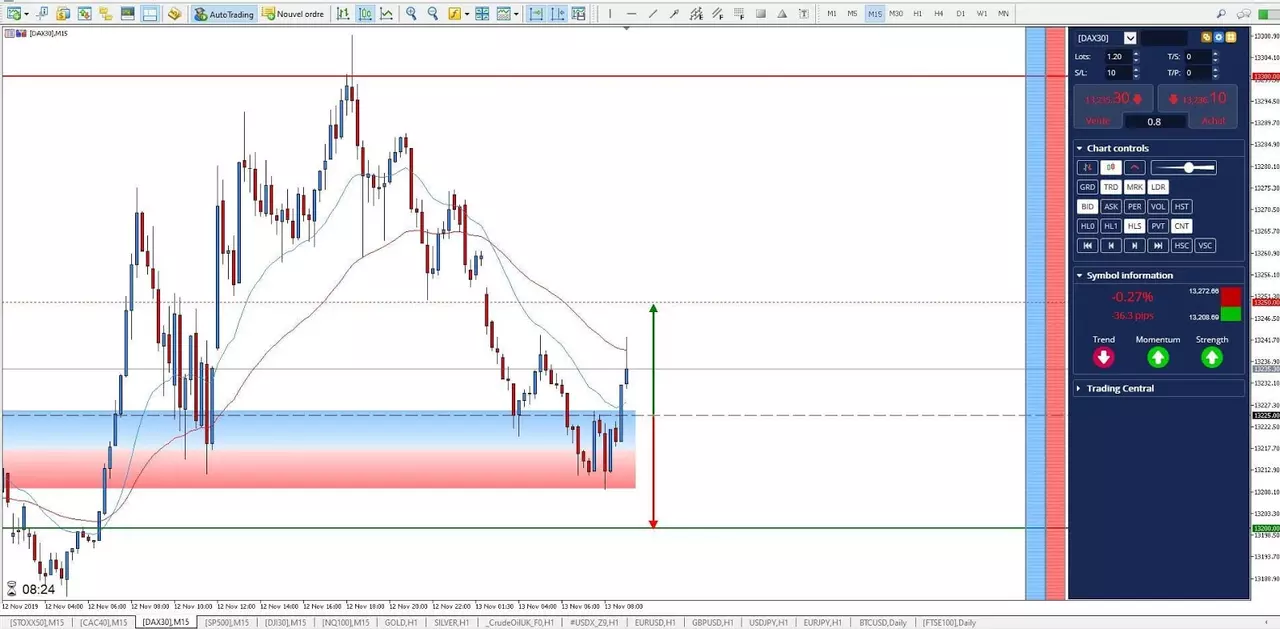This screenshot has width=1280, height=629.
Task: Click the HSC button
Action: pos(1182,246)
